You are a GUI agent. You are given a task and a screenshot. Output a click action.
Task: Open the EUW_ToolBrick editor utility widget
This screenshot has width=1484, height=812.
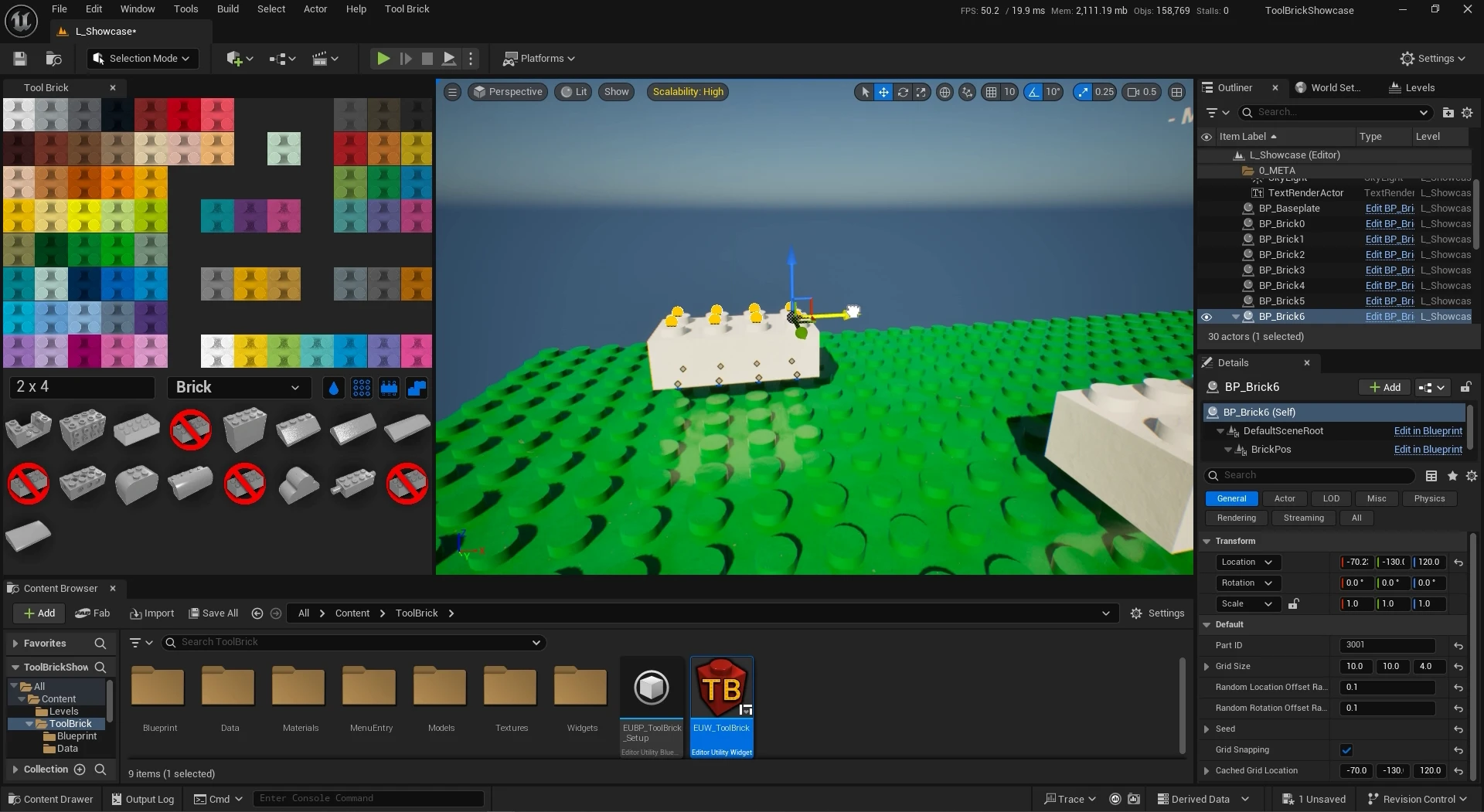[721, 707]
